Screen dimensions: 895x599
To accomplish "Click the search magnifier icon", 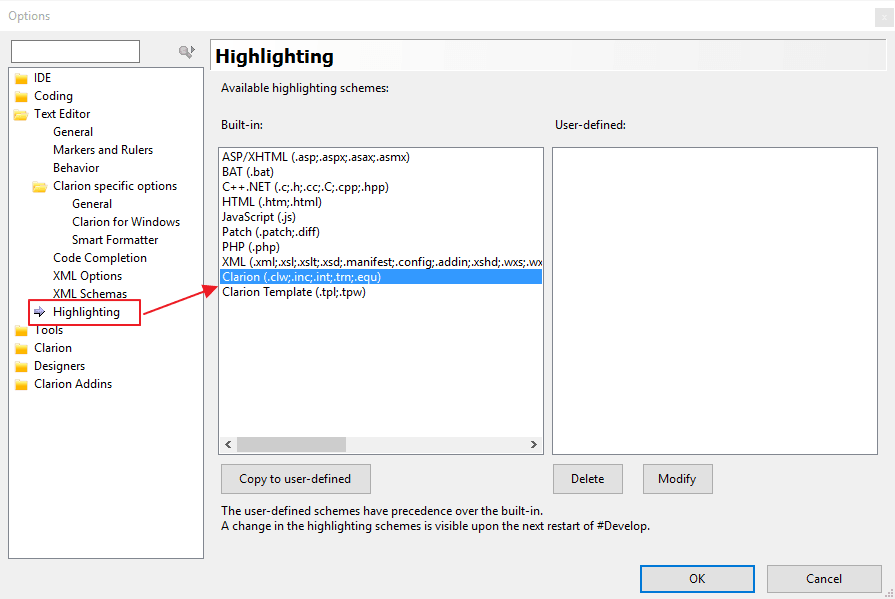I will click(186, 52).
